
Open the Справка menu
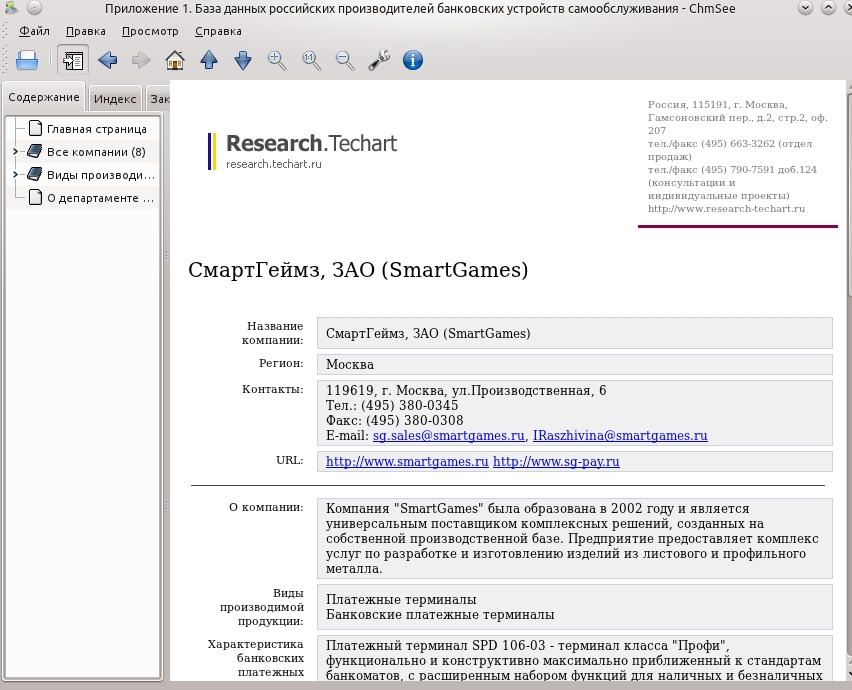pos(218,32)
